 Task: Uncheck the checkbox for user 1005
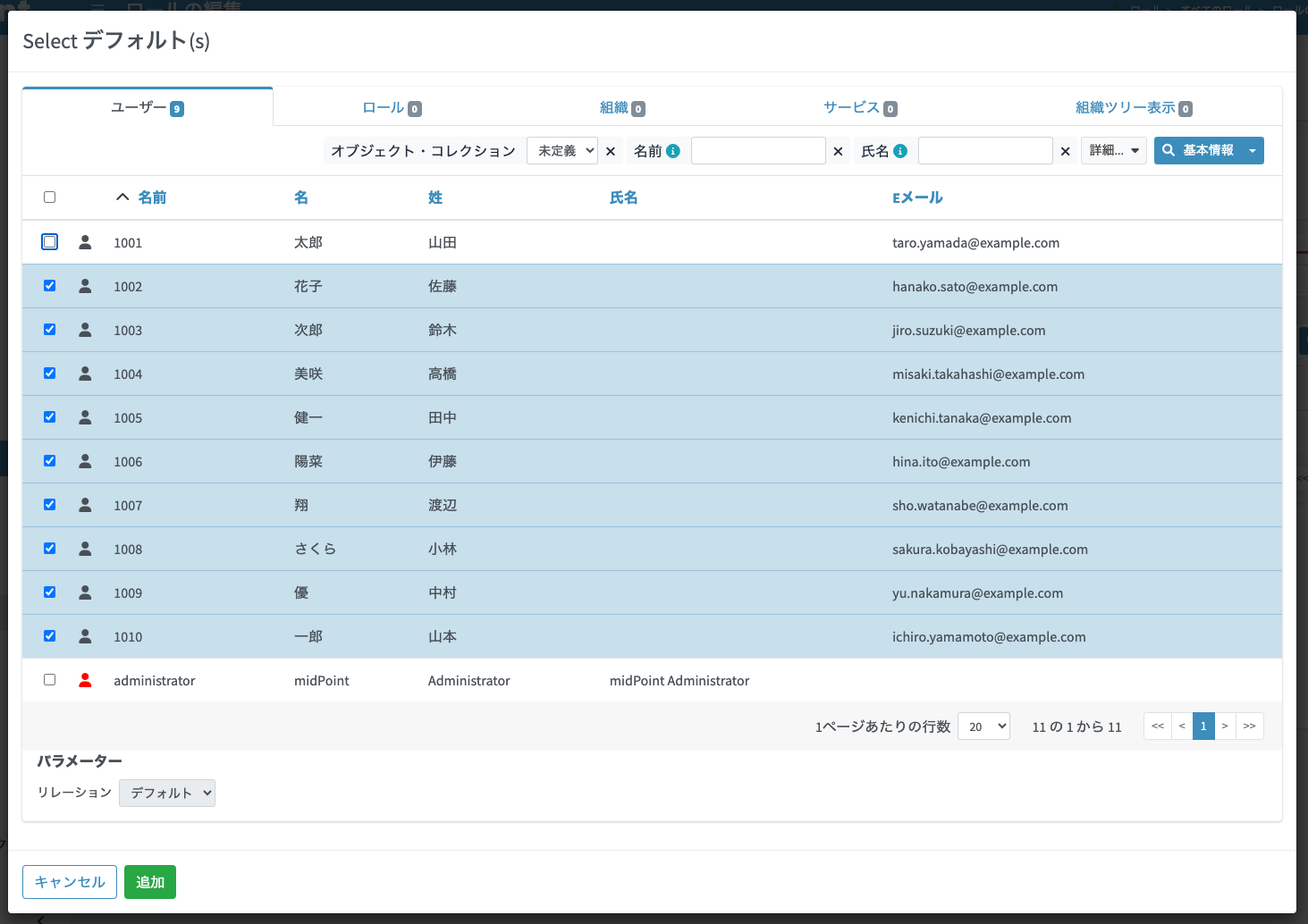(50, 417)
